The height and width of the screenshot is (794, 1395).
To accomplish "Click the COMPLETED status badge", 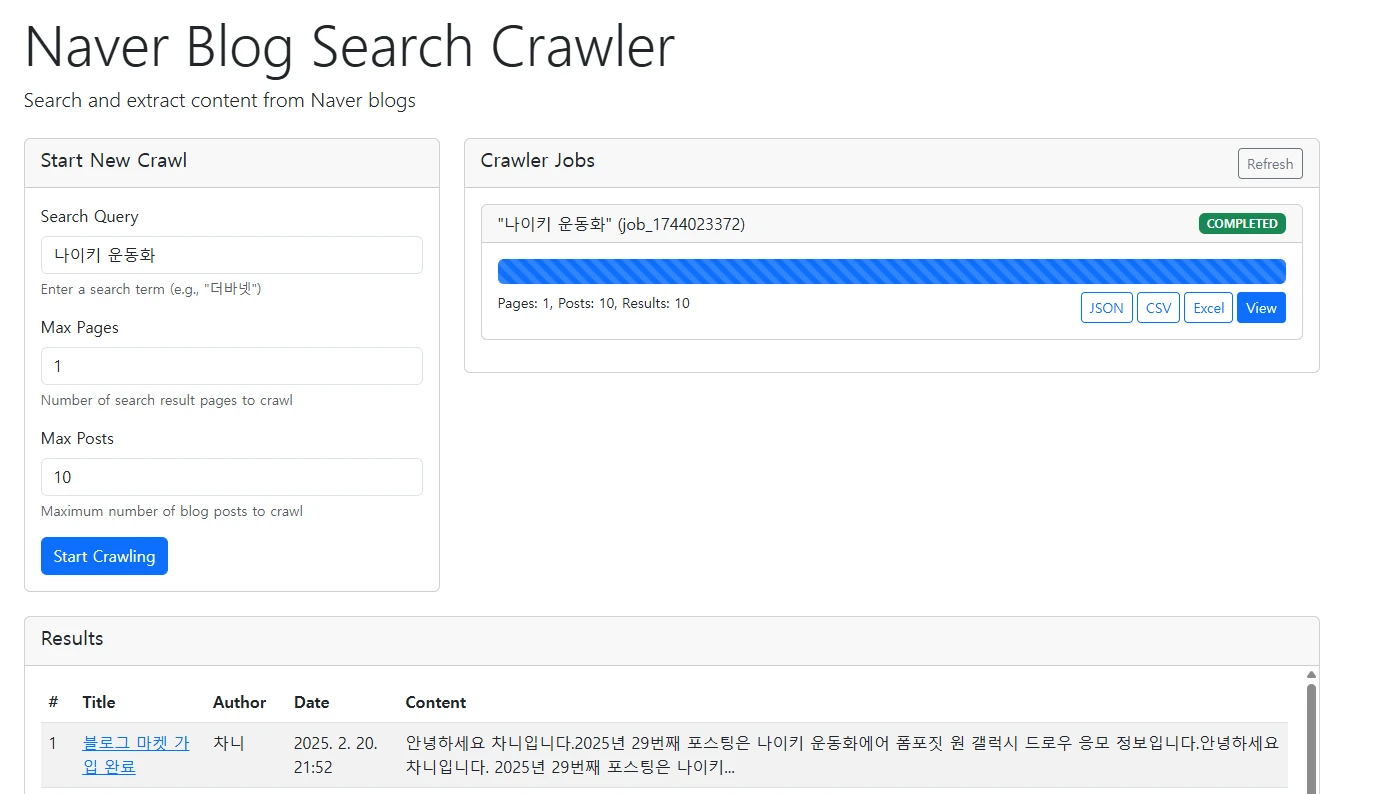I will (1242, 223).
